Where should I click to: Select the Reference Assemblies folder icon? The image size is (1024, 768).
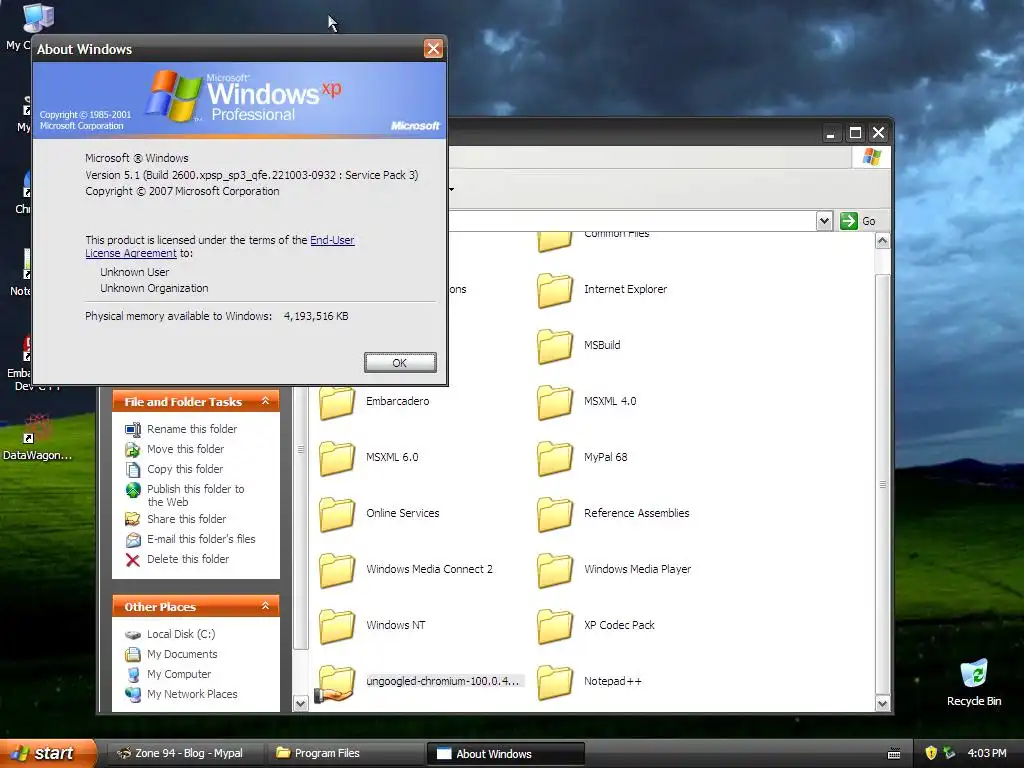click(555, 515)
